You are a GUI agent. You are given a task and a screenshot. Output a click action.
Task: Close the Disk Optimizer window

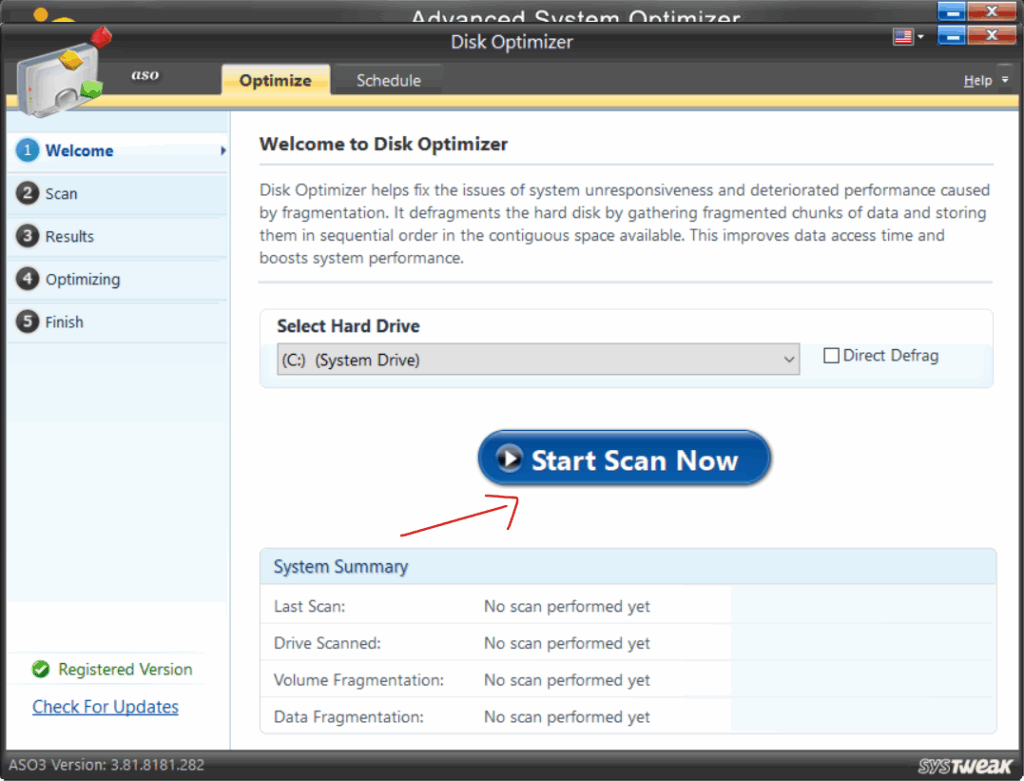point(991,35)
